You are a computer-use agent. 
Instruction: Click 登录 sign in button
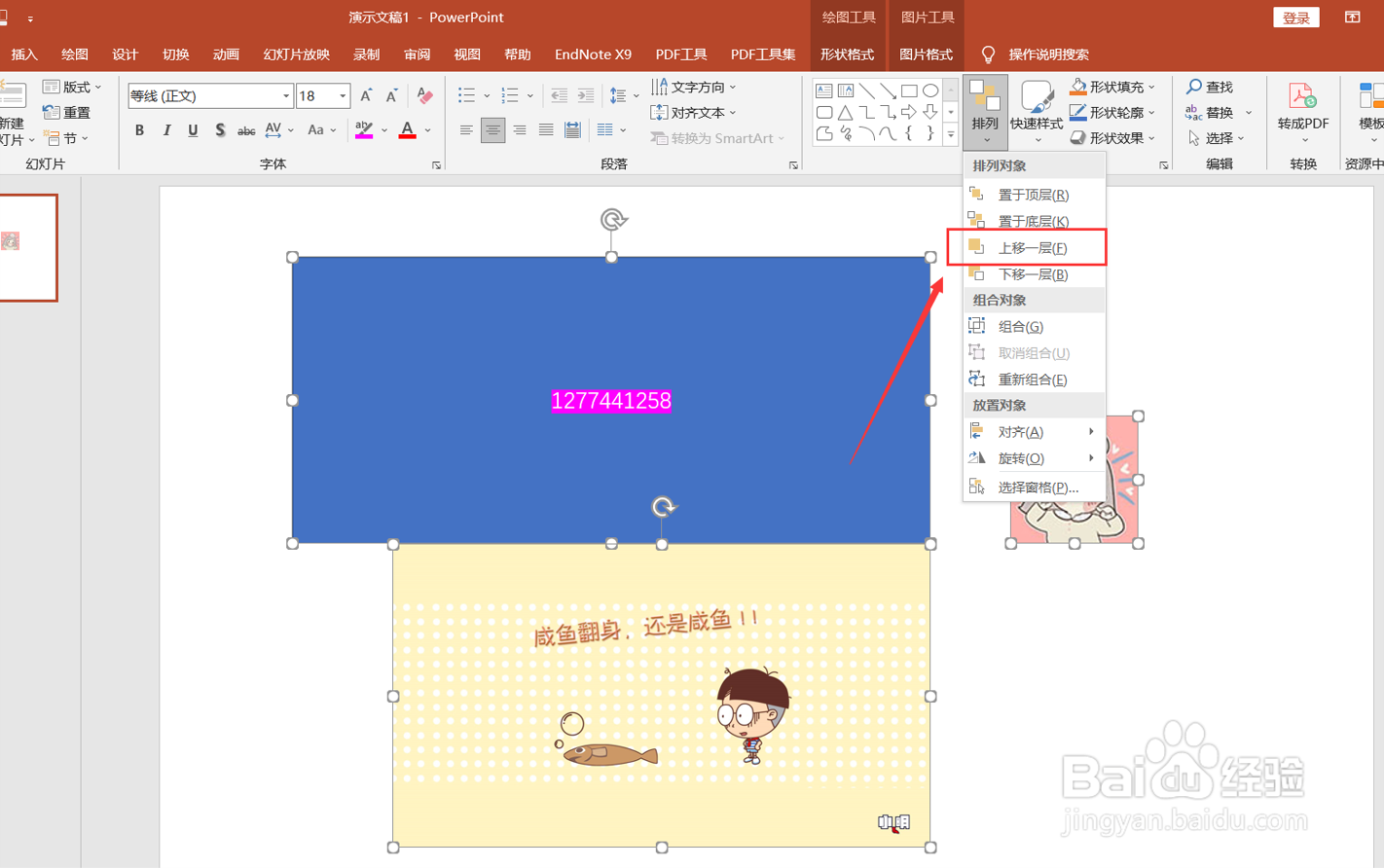click(x=1296, y=18)
